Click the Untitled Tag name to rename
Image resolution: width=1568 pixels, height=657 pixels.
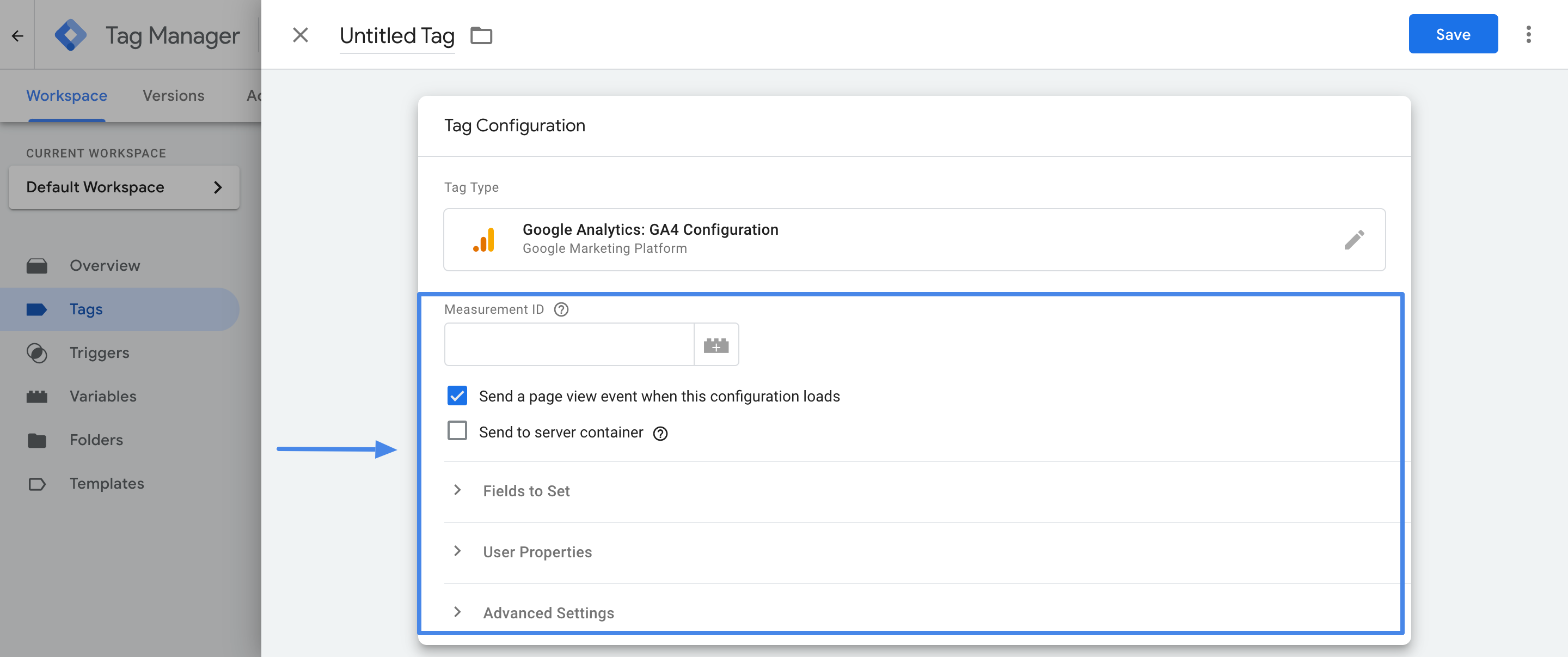coord(397,36)
